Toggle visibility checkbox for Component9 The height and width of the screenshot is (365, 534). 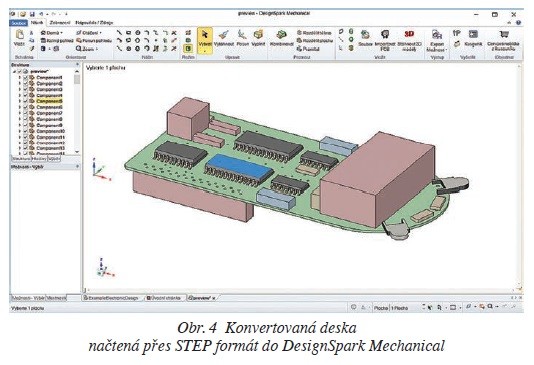pos(26,125)
